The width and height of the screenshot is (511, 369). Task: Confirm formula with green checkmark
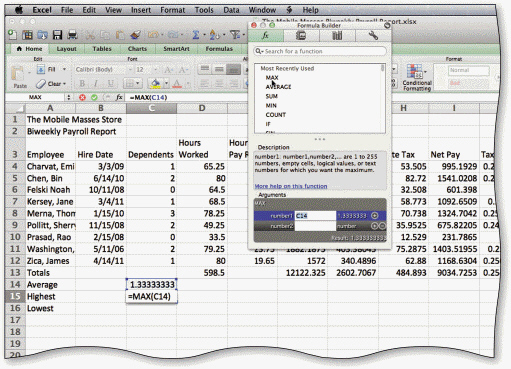pyautogui.click(x=94, y=97)
